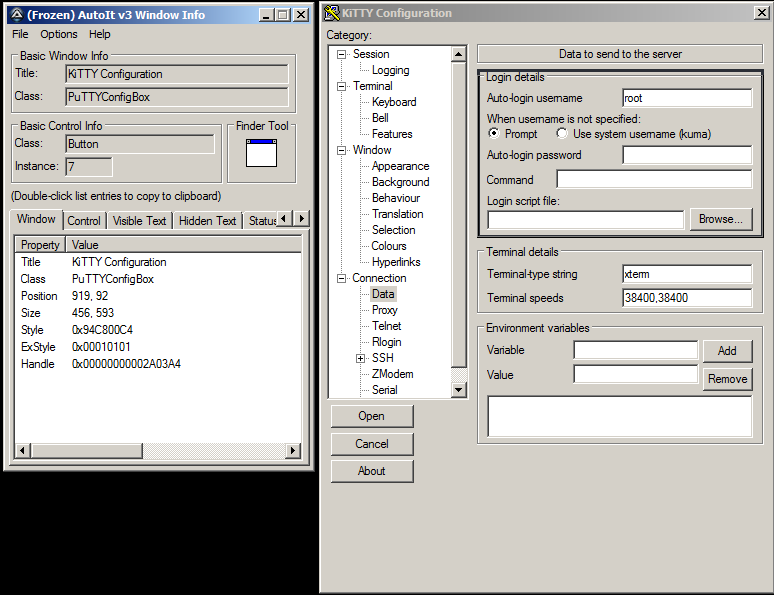The width and height of the screenshot is (774, 595).
Task: Collapse the Window category node
Action: click(x=342, y=150)
